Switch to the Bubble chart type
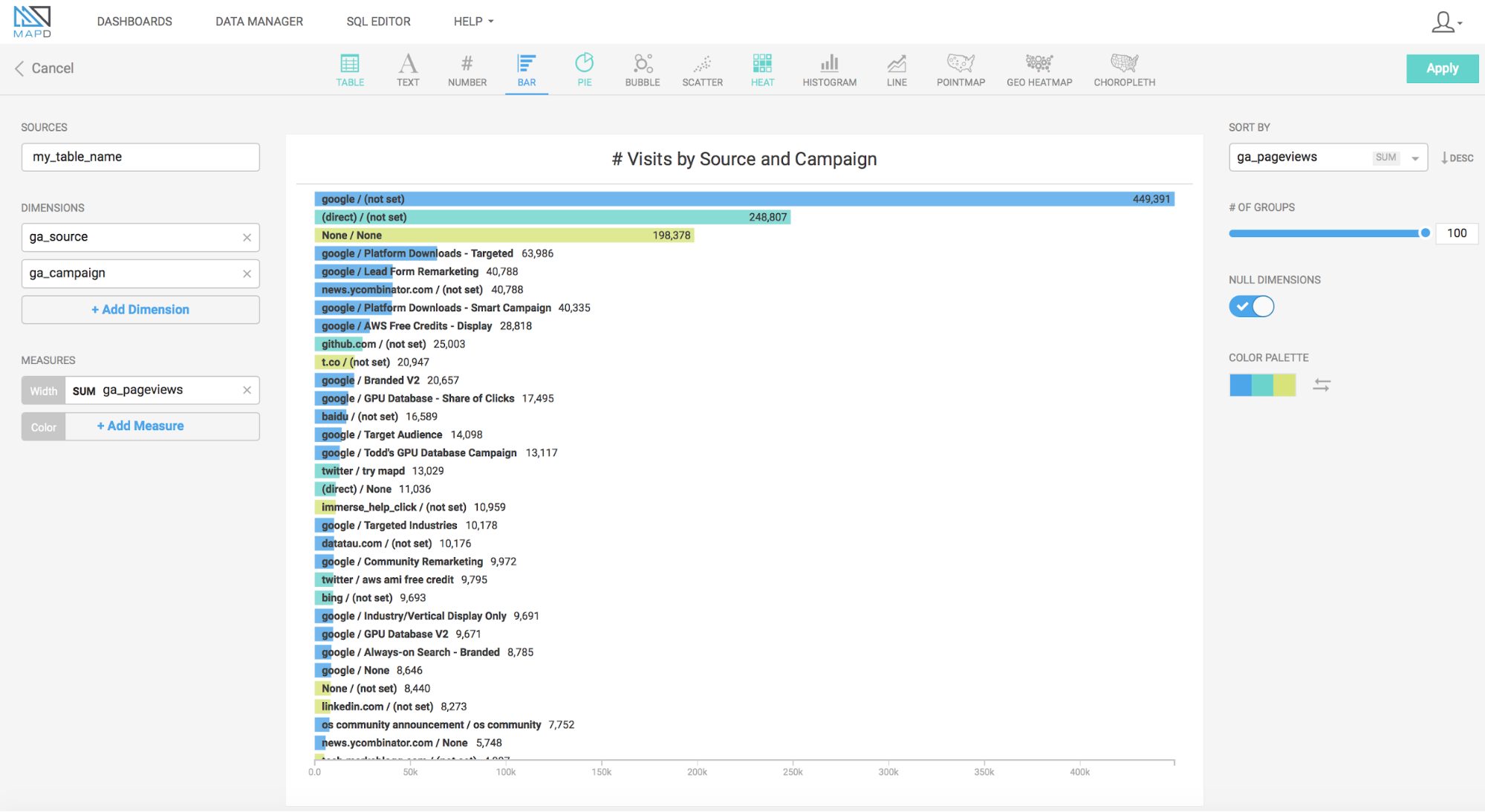The width and height of the screenshot is (1485, 812). pyautogui.click(x=641, y=67)
